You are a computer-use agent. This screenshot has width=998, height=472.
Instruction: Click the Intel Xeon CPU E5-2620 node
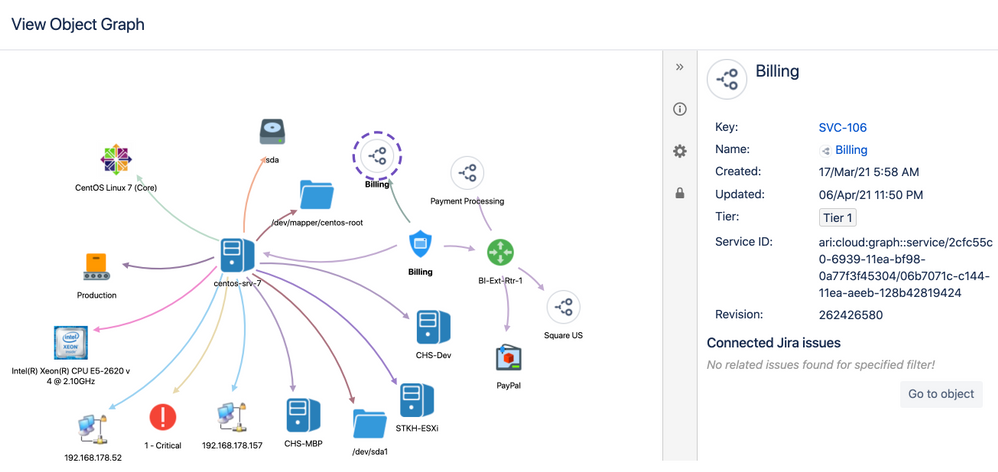(71, 343)
